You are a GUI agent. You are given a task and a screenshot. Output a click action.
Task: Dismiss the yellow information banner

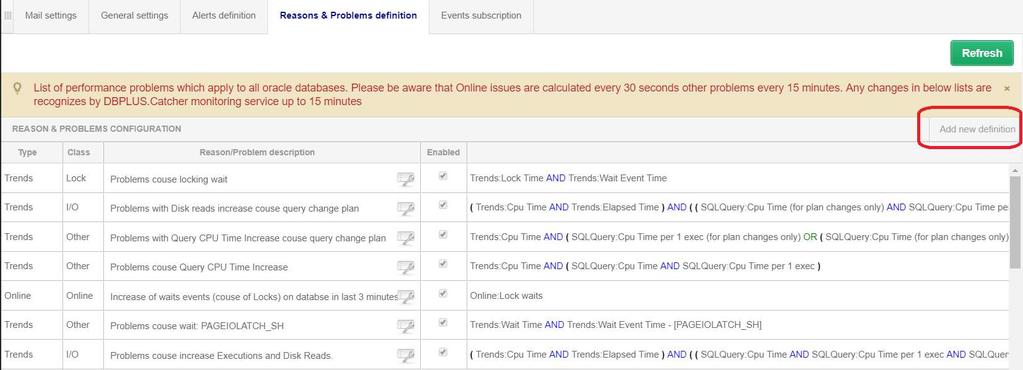click(x=1007, y=88)
